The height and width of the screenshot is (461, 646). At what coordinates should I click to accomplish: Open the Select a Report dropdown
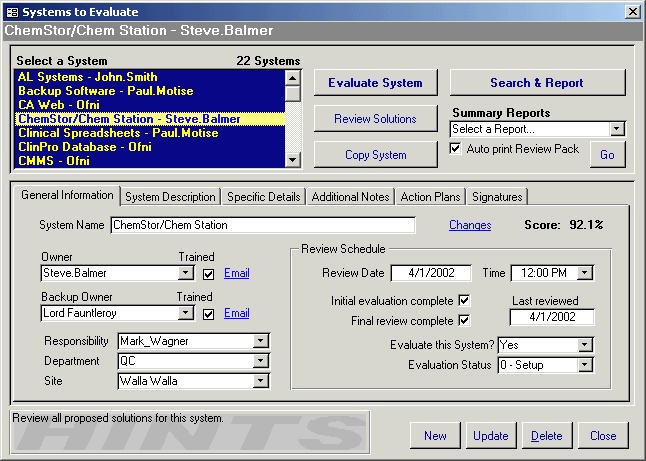click(617, 129)
